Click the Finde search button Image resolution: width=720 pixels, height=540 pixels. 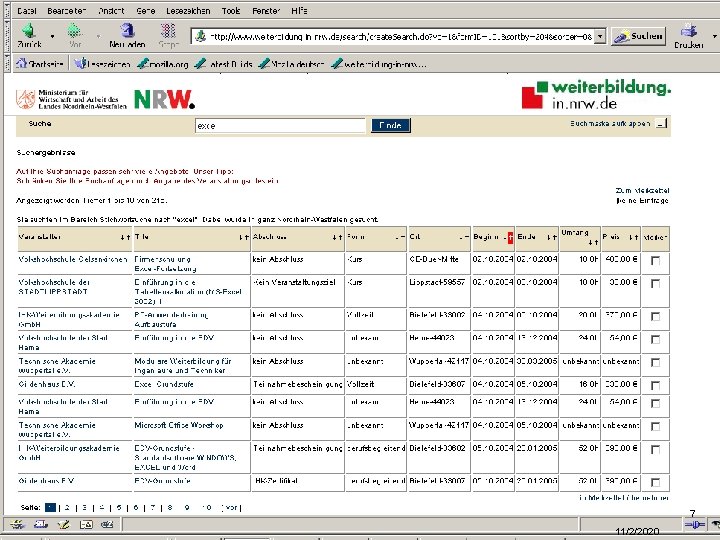pyautogui.click(x=391, y=125)
